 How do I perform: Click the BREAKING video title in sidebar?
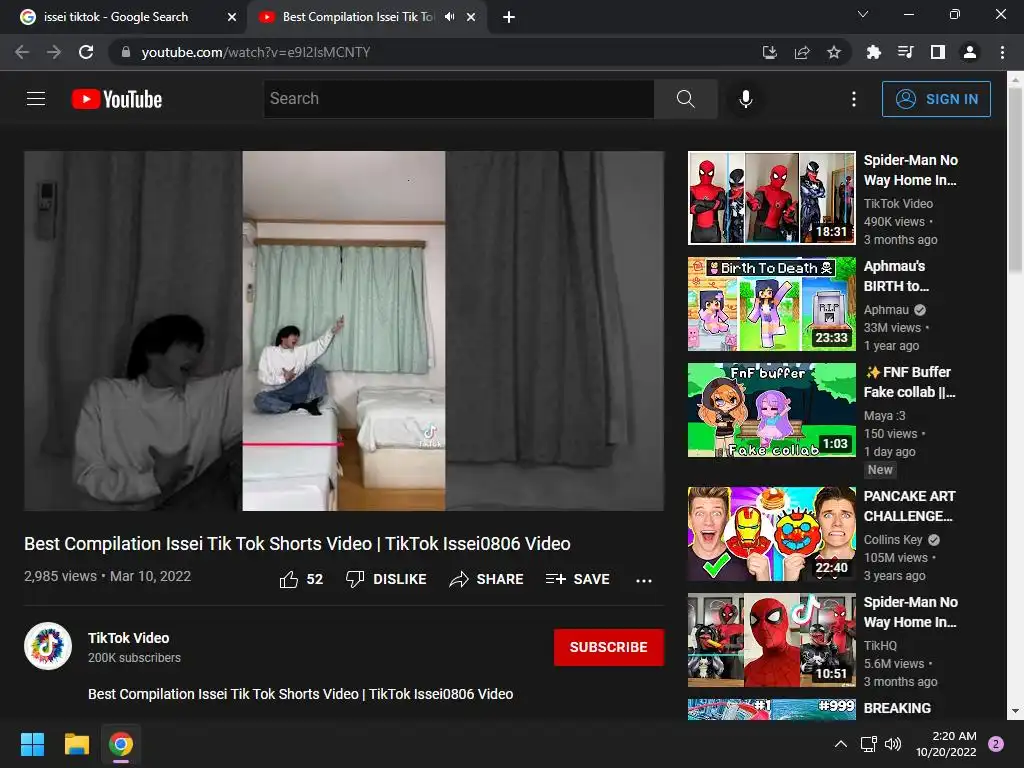point(897,708)
